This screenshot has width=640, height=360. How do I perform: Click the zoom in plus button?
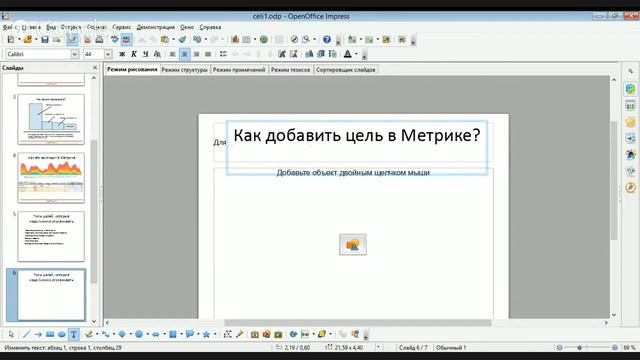click(x=615, y=347)
